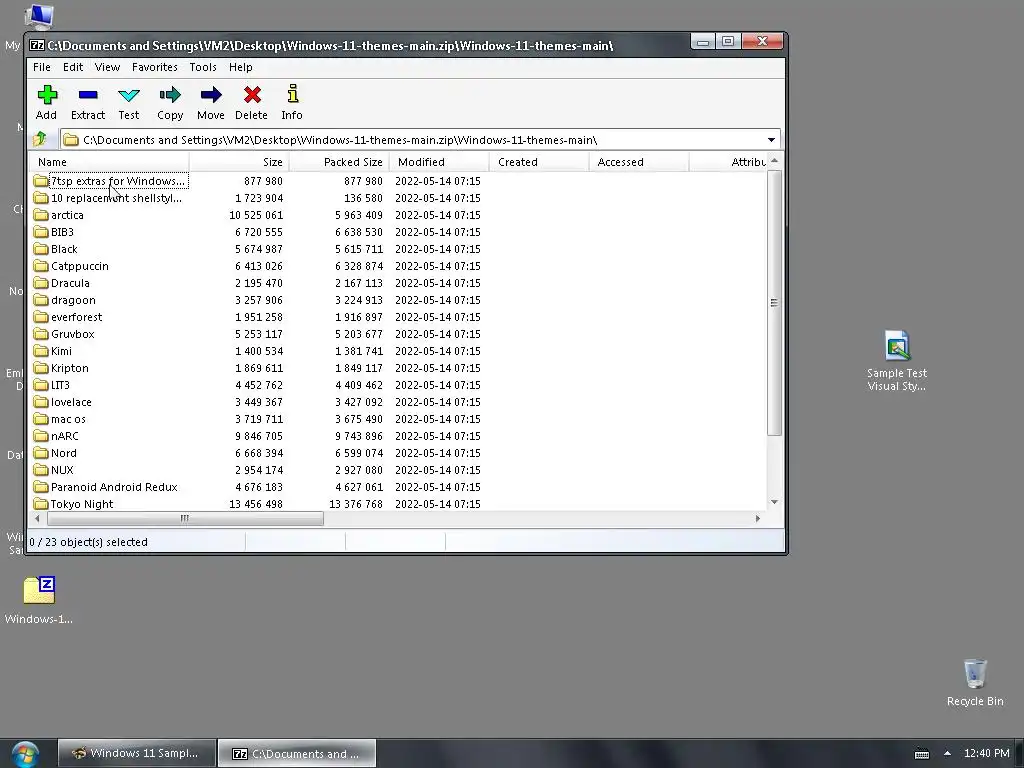Click the horizontal scrollbar thumb
The image size is (1024, 768).
click(185, 519)
